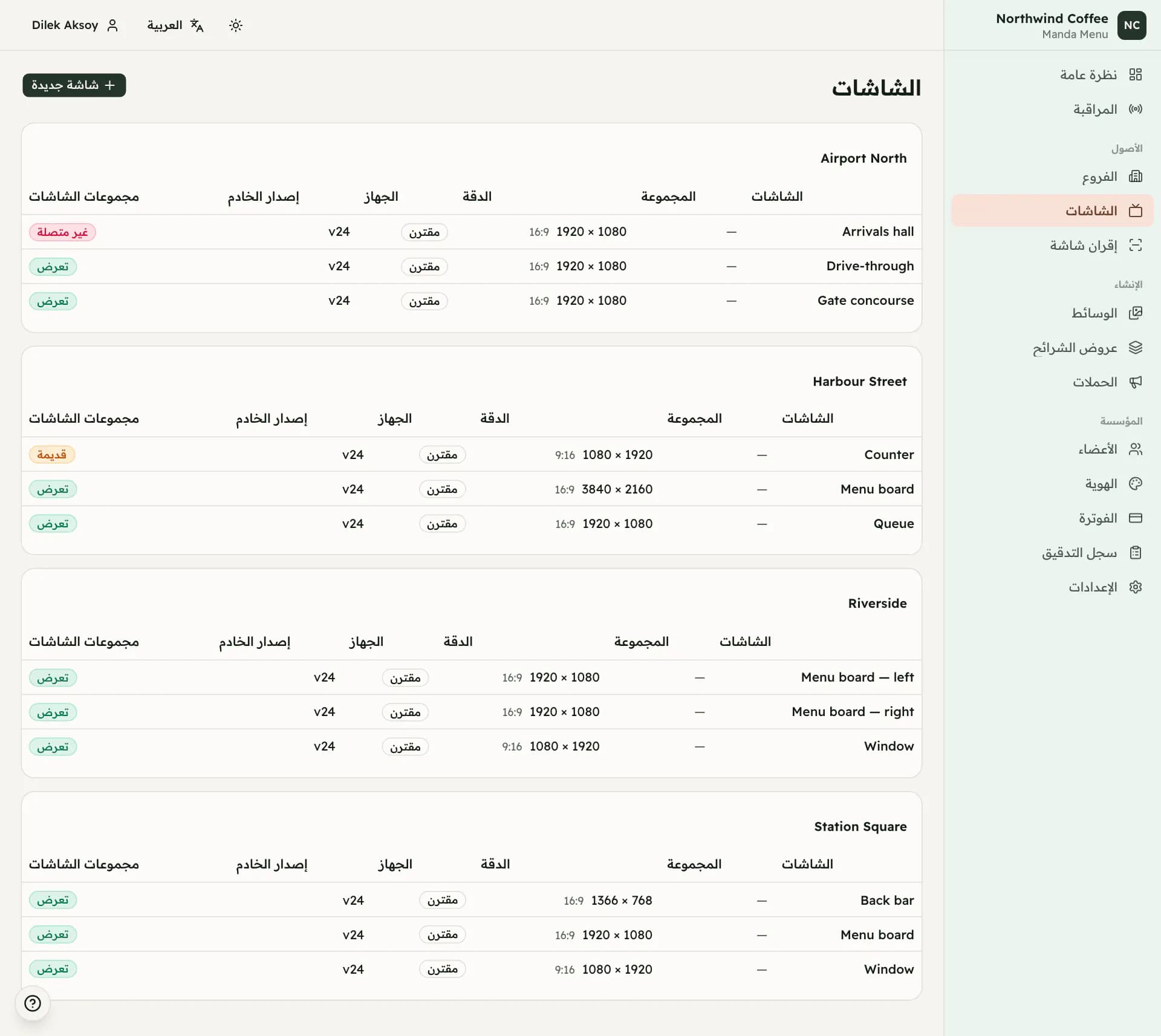Open the Arrivals hall screen row

coord(472,232)
